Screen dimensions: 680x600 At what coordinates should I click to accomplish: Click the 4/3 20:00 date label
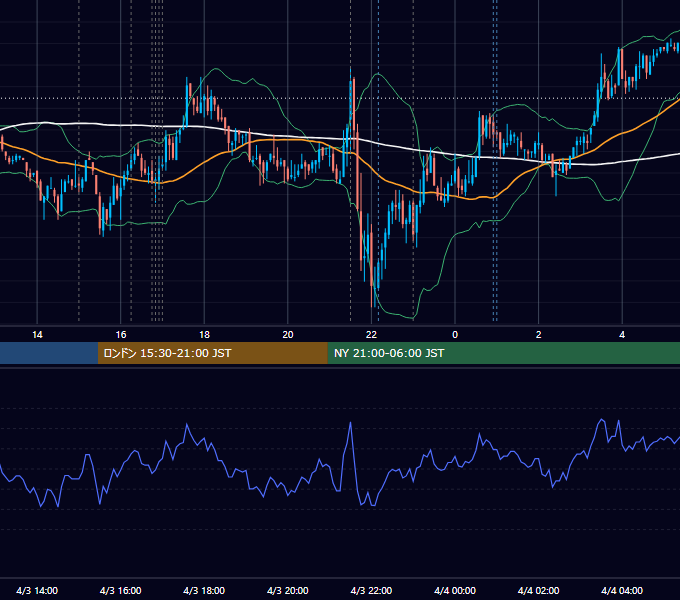coord(288,590)
